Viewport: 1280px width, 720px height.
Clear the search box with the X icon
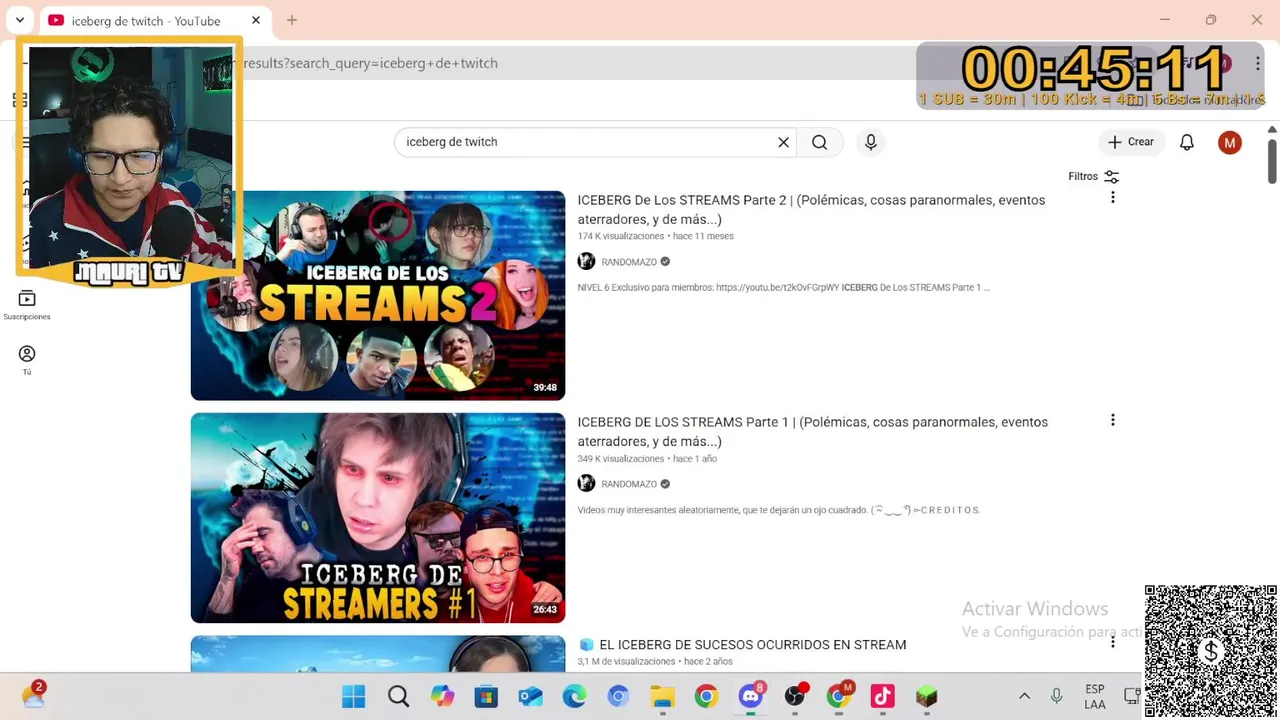(784, 142)
